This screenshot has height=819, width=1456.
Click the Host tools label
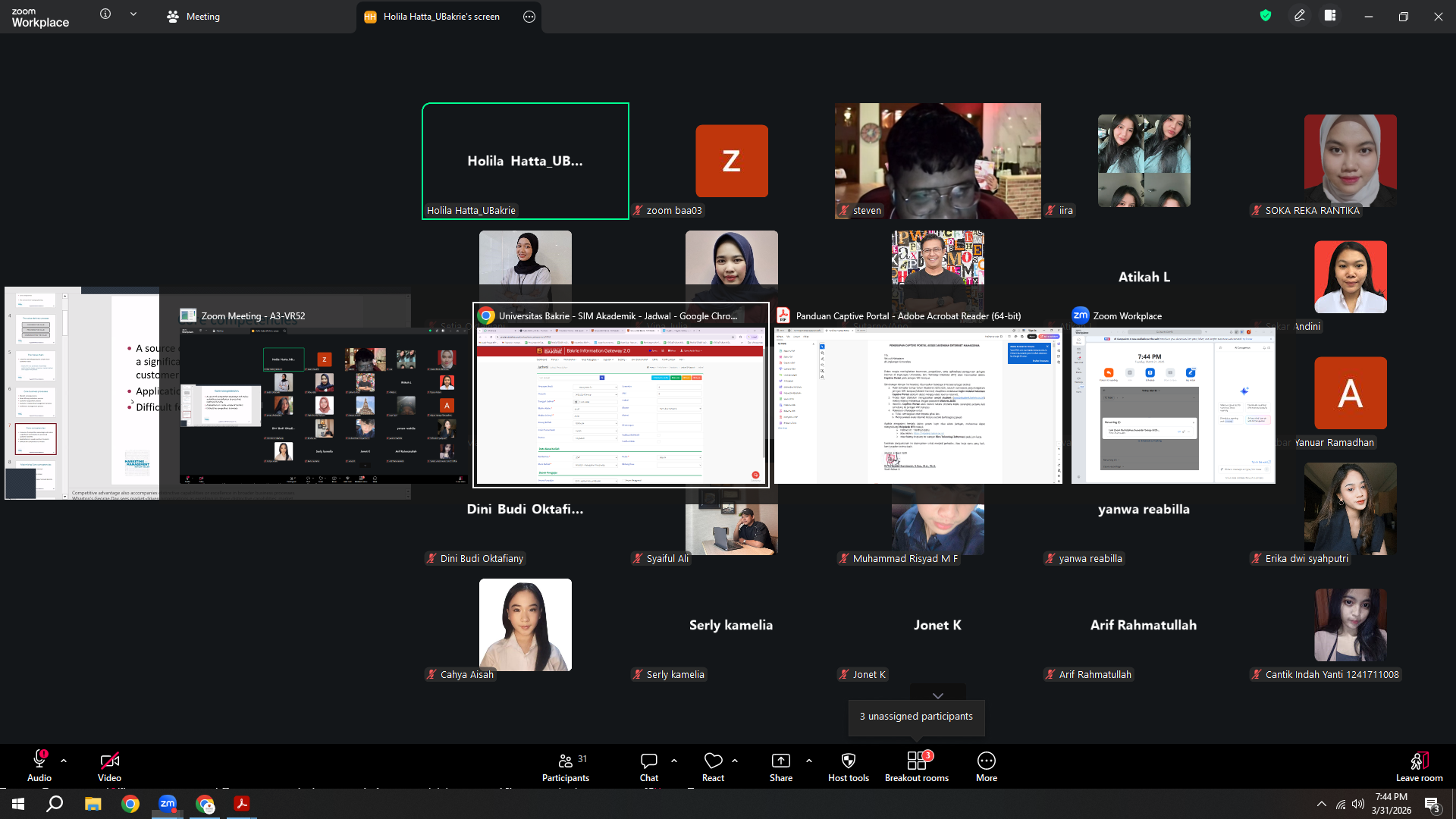coord(849,778)
